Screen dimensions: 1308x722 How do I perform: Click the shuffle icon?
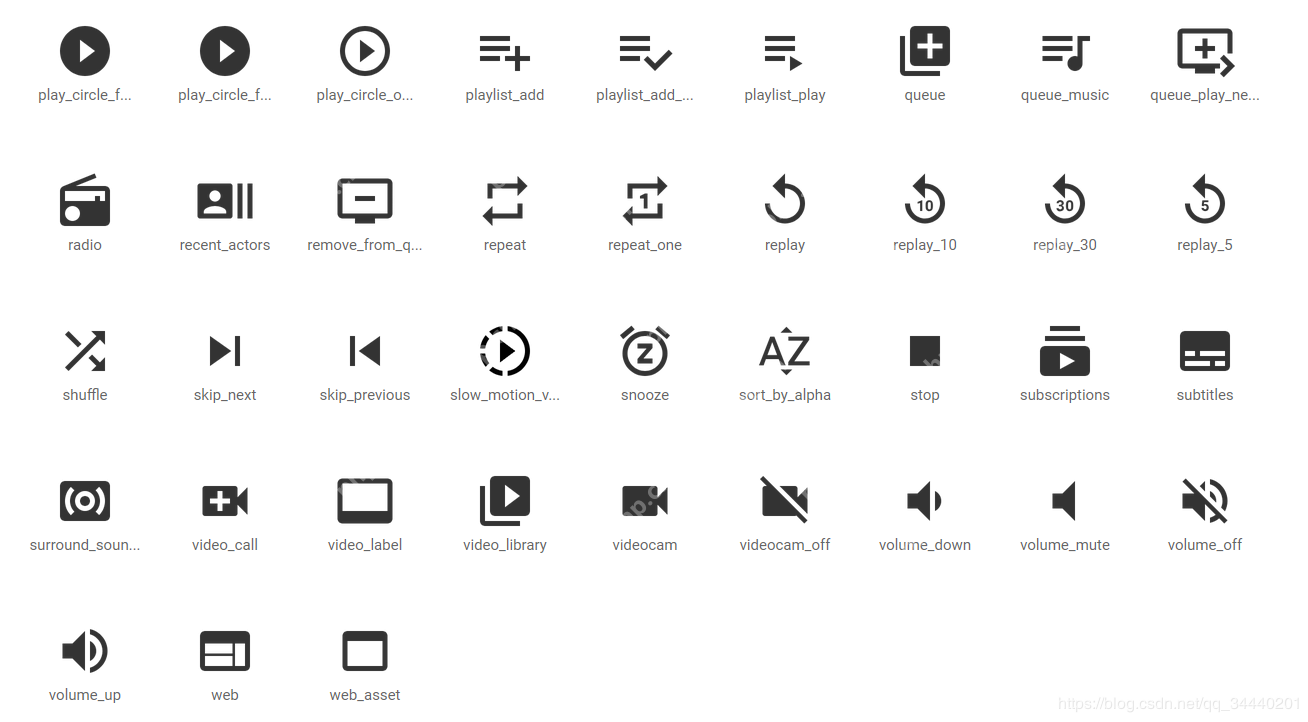85,351
